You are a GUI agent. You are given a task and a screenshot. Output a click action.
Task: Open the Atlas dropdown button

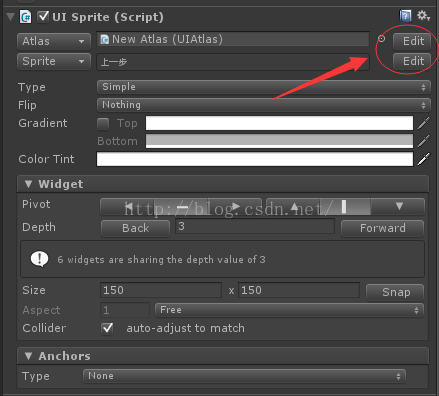point(54,41)
